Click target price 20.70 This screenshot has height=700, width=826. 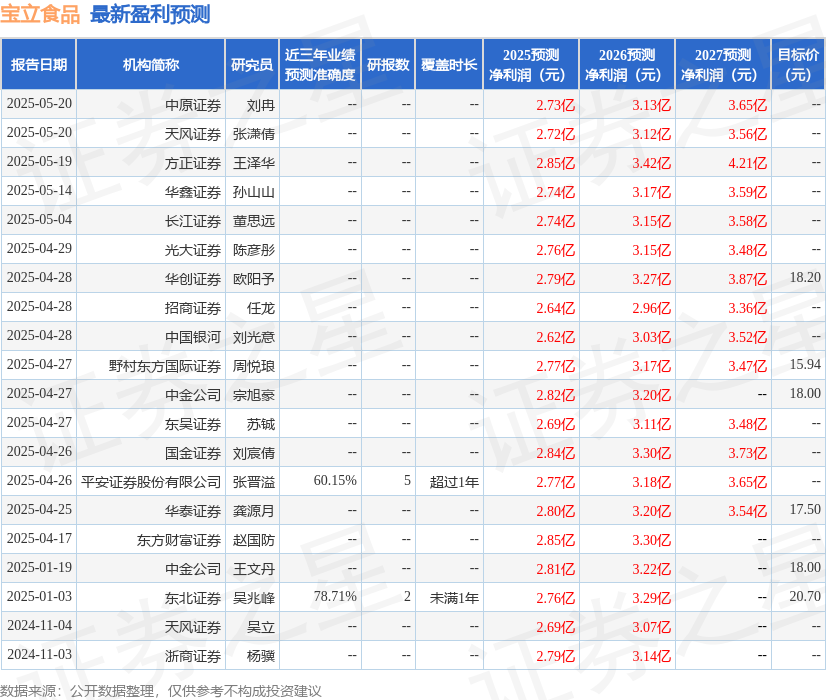tap(805, 596)
